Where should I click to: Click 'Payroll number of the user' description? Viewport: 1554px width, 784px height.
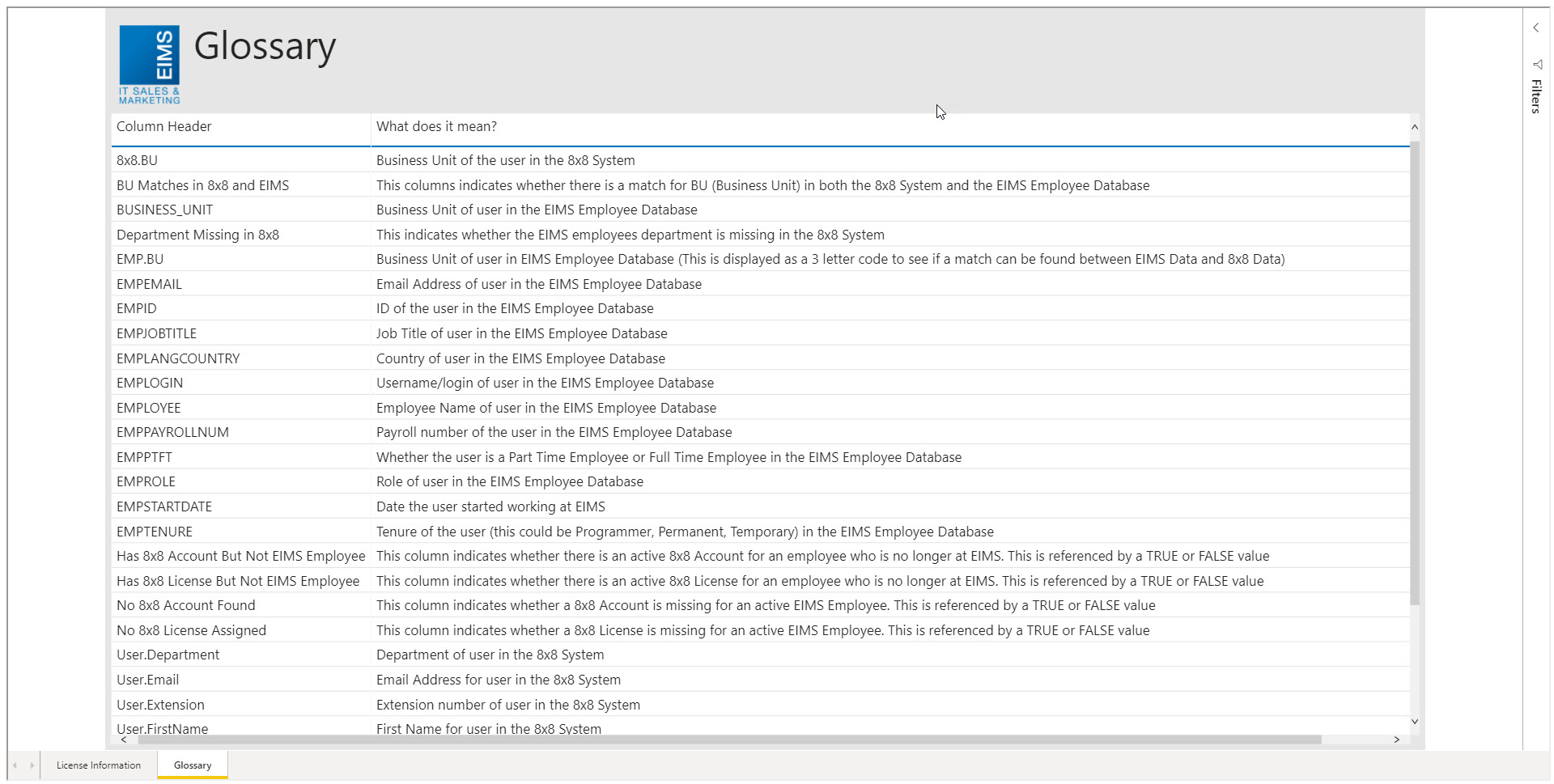tap(554, 432)
